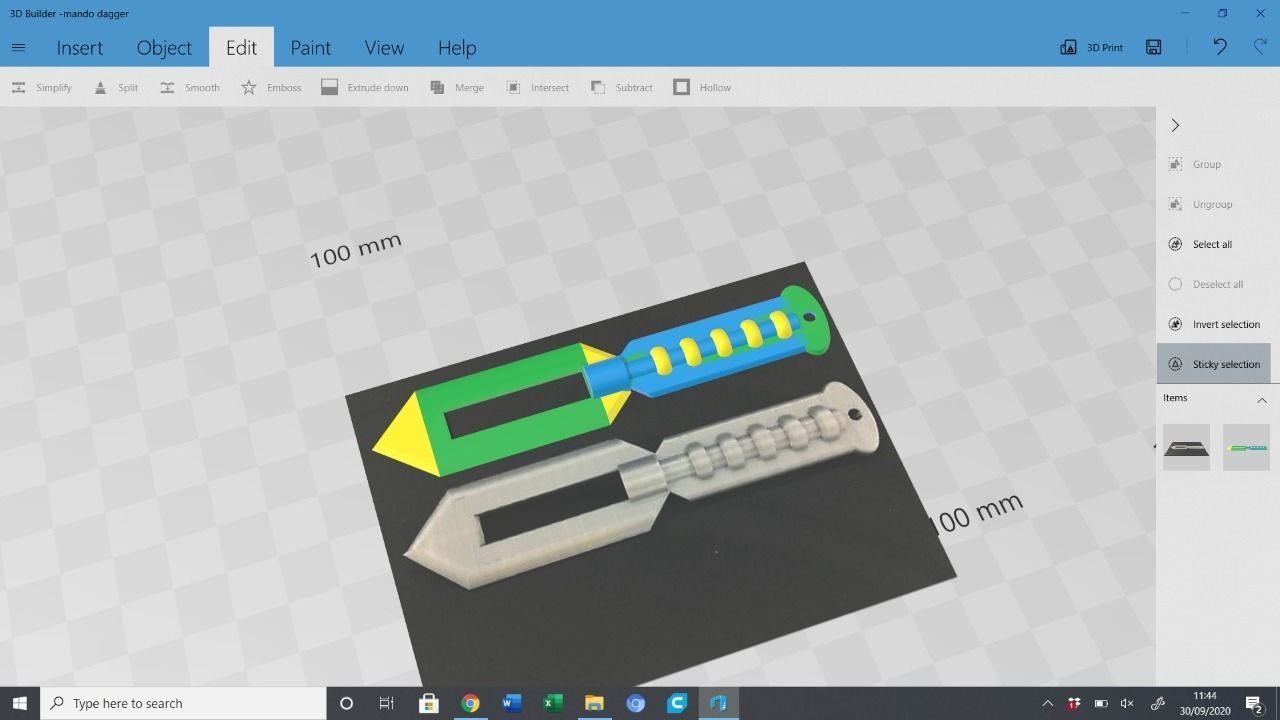Click the Smooth tool
1280x720 pixels.
point(189,87)
